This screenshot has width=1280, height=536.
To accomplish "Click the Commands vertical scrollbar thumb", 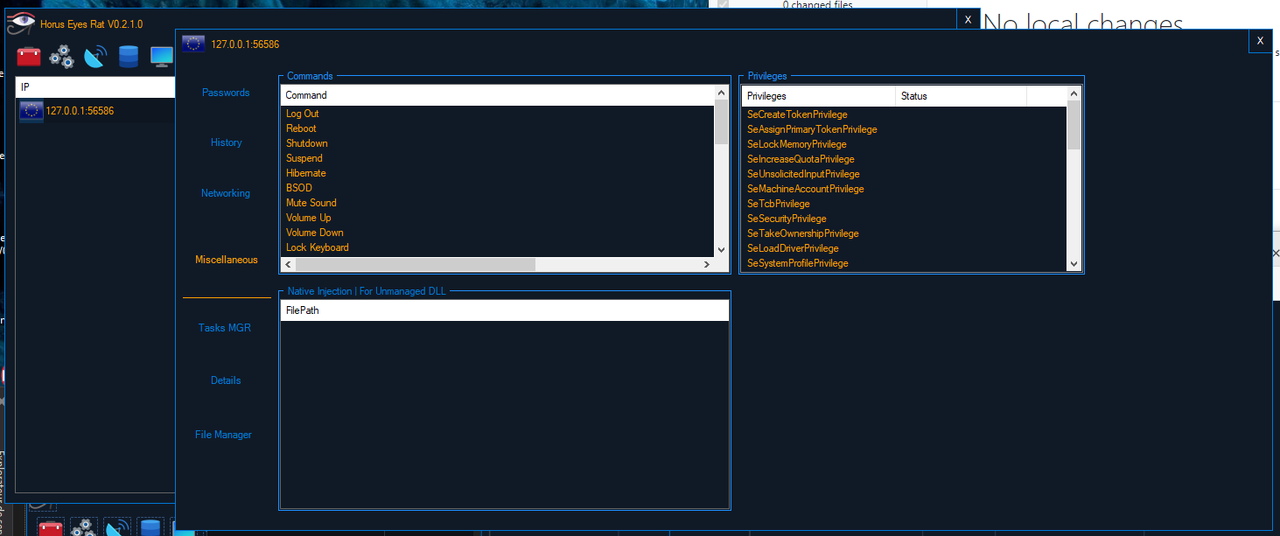I will tap(721, 123).
